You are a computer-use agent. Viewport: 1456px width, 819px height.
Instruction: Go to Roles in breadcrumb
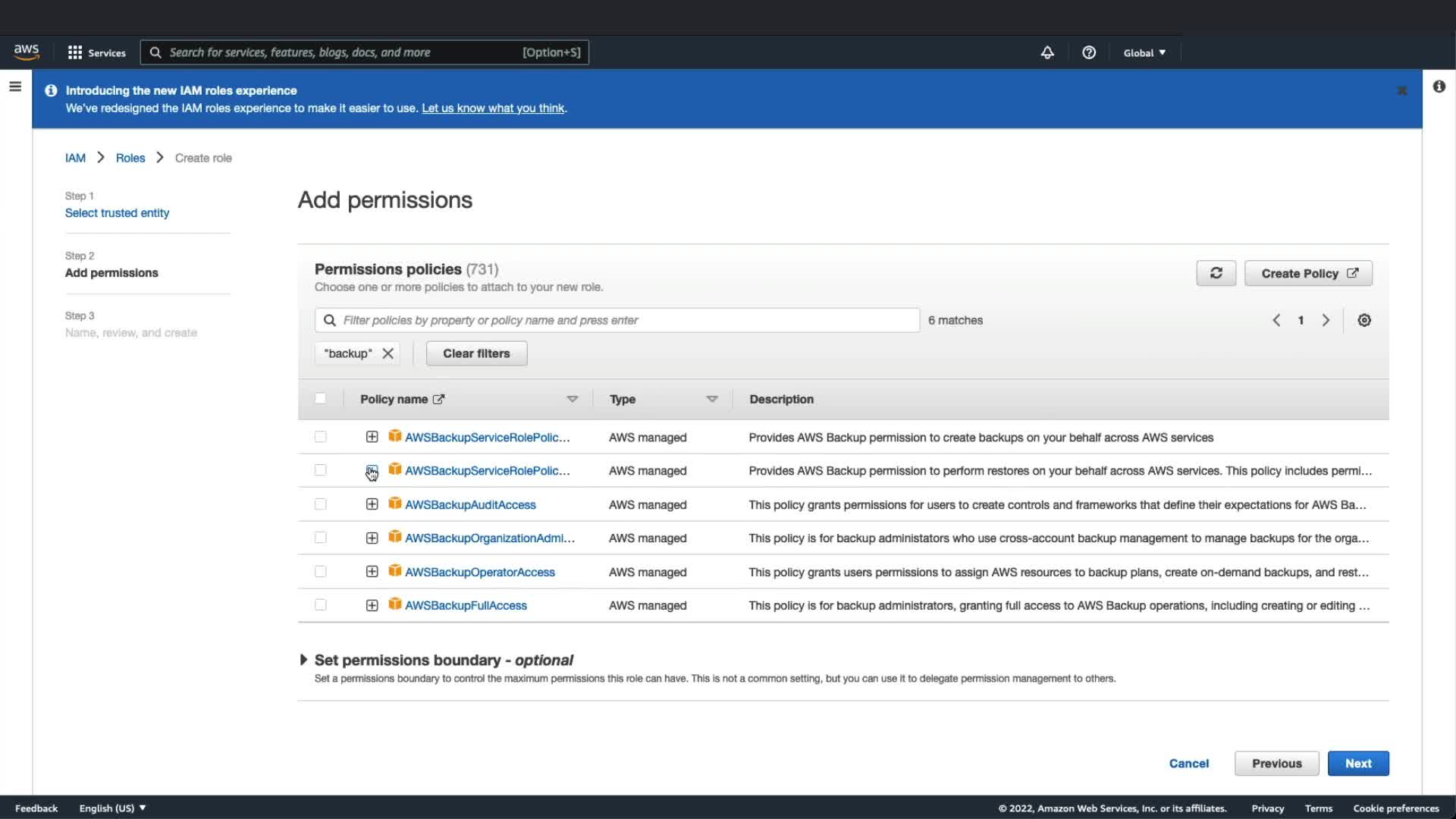point(130,158)
